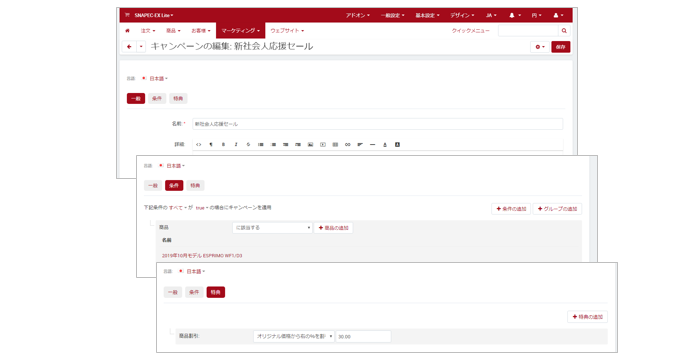Open the small dropdown arrow beside back button
Viewport: 690px width, 360px height.
[141, 47]
